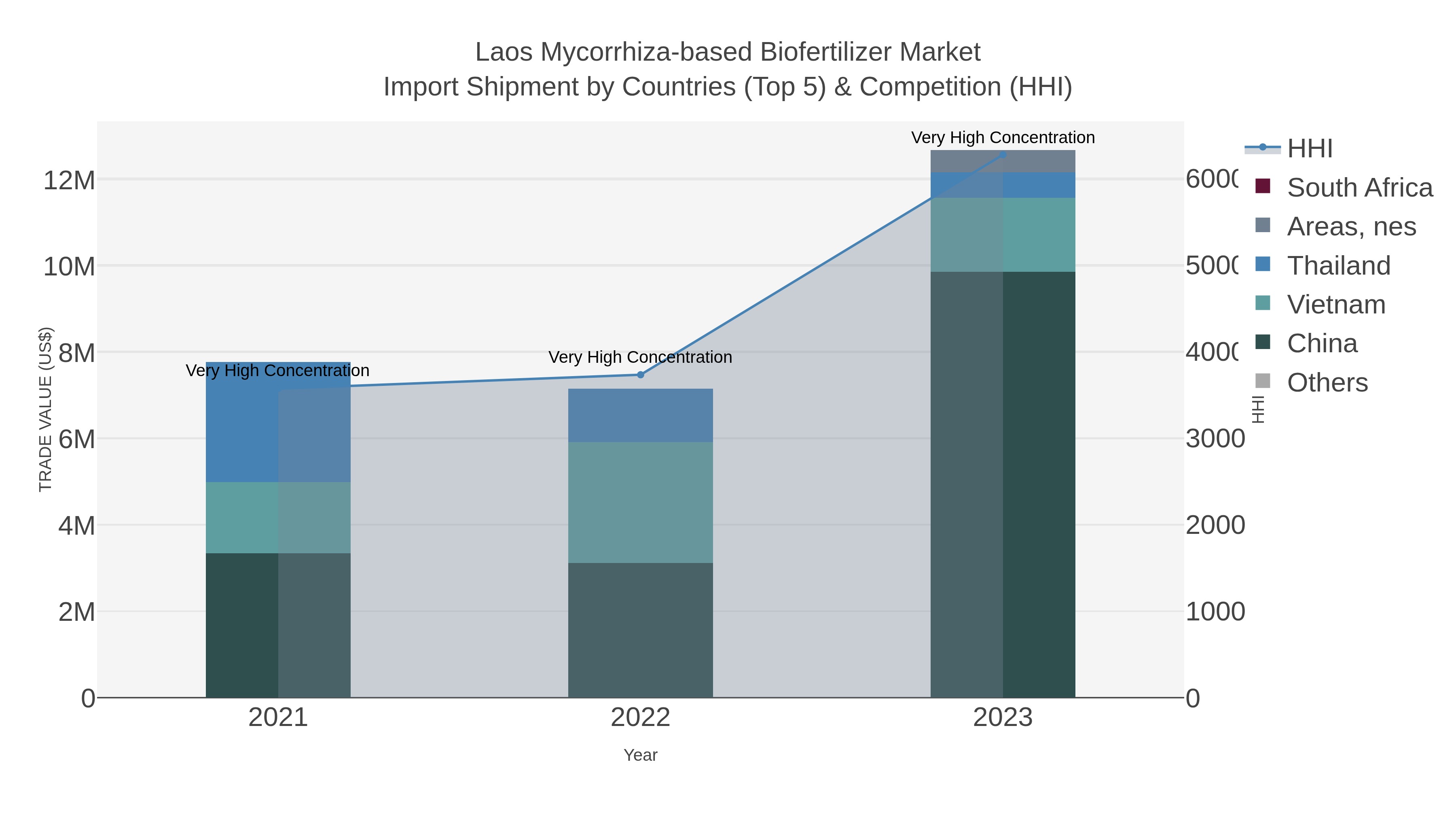Viewport: 1456px width, 819px height.
Task: Toggle the HHI line legend entry
Action: click(1289, 148)
